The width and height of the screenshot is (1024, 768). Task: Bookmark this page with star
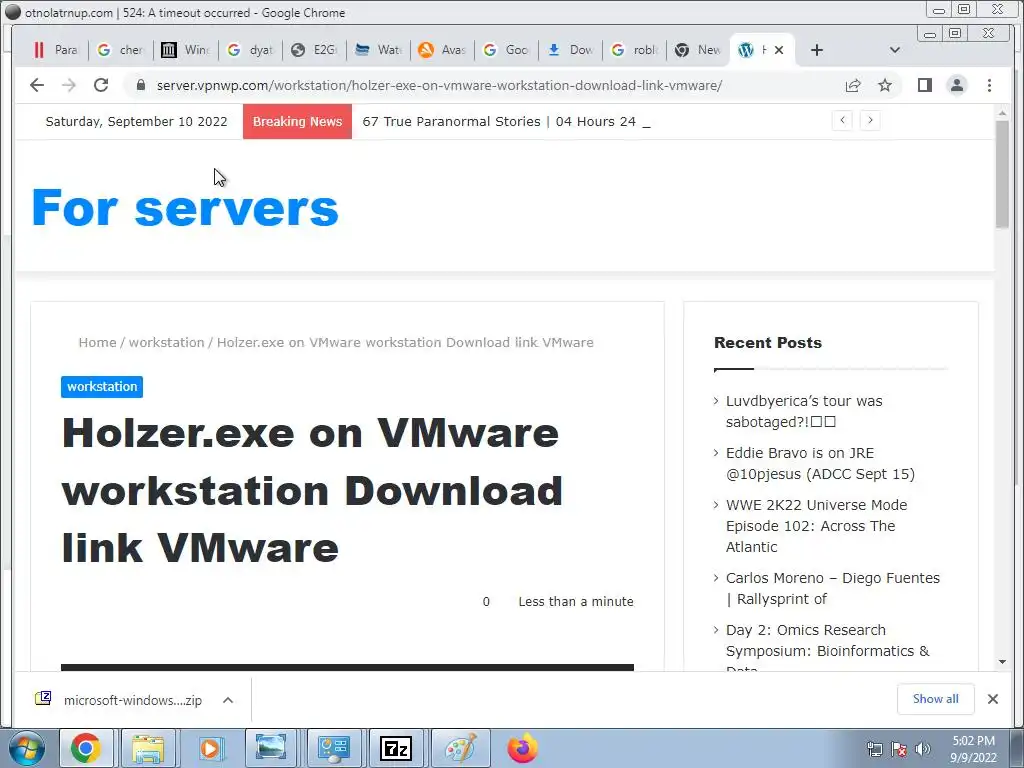(x=885, y=85)
